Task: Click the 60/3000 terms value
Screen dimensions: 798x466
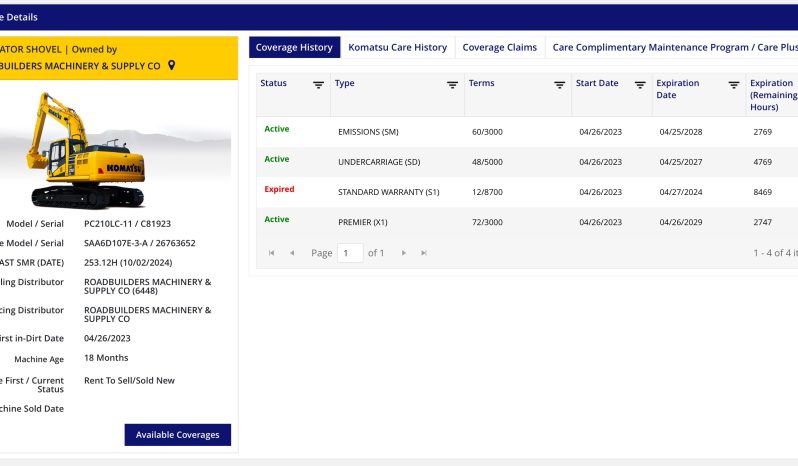Action: [487, 132]
